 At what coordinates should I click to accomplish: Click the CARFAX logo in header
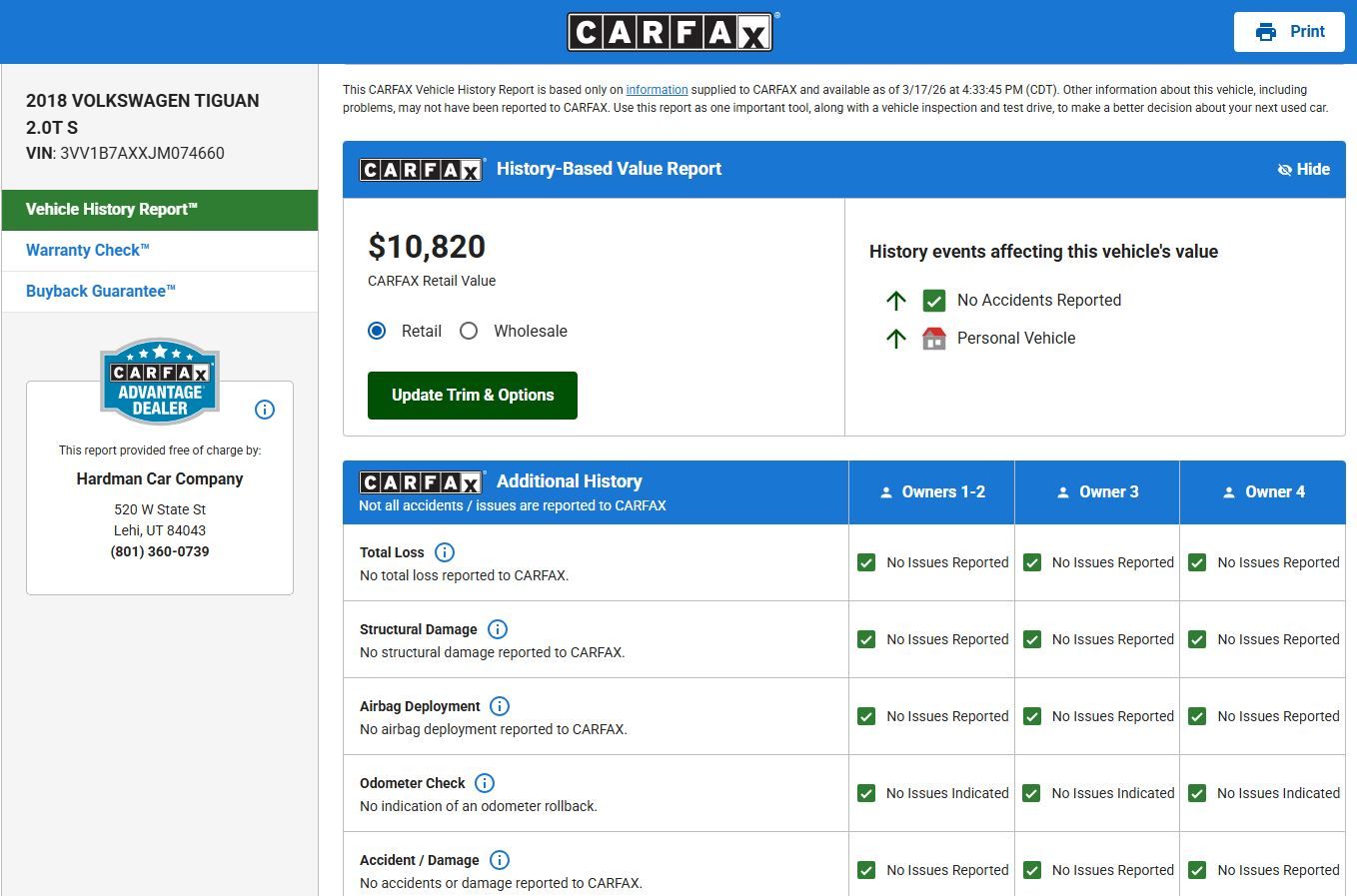pyautogui.click(x=671, y=32)
